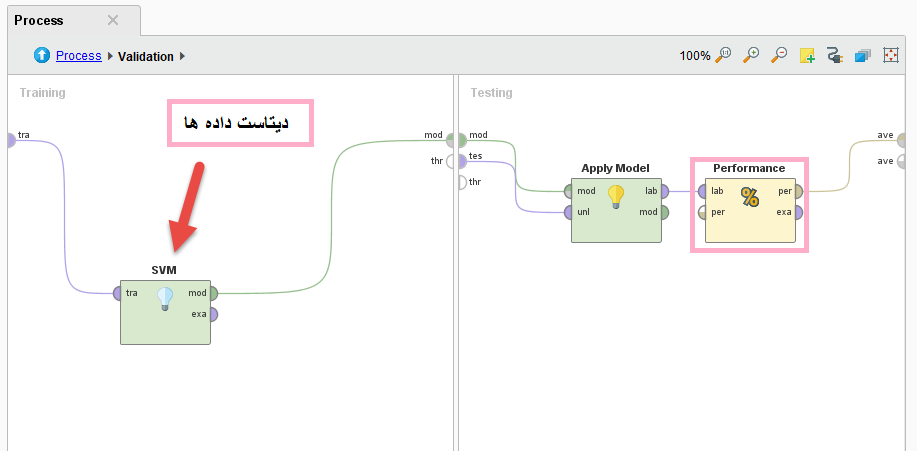The width and height of the screenshot is (917, 451).
Task: Click the zoom out magnifier
Action: pyautogui.click(x=779, y=56)
